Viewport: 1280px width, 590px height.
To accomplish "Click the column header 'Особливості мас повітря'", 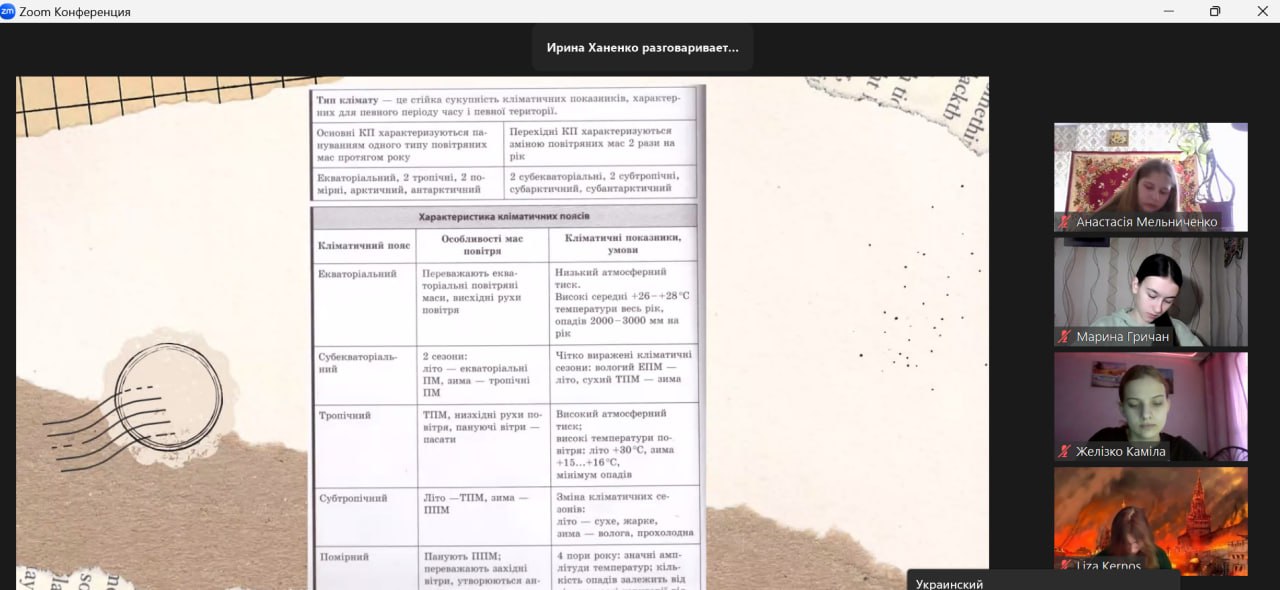I will point(482,245).
